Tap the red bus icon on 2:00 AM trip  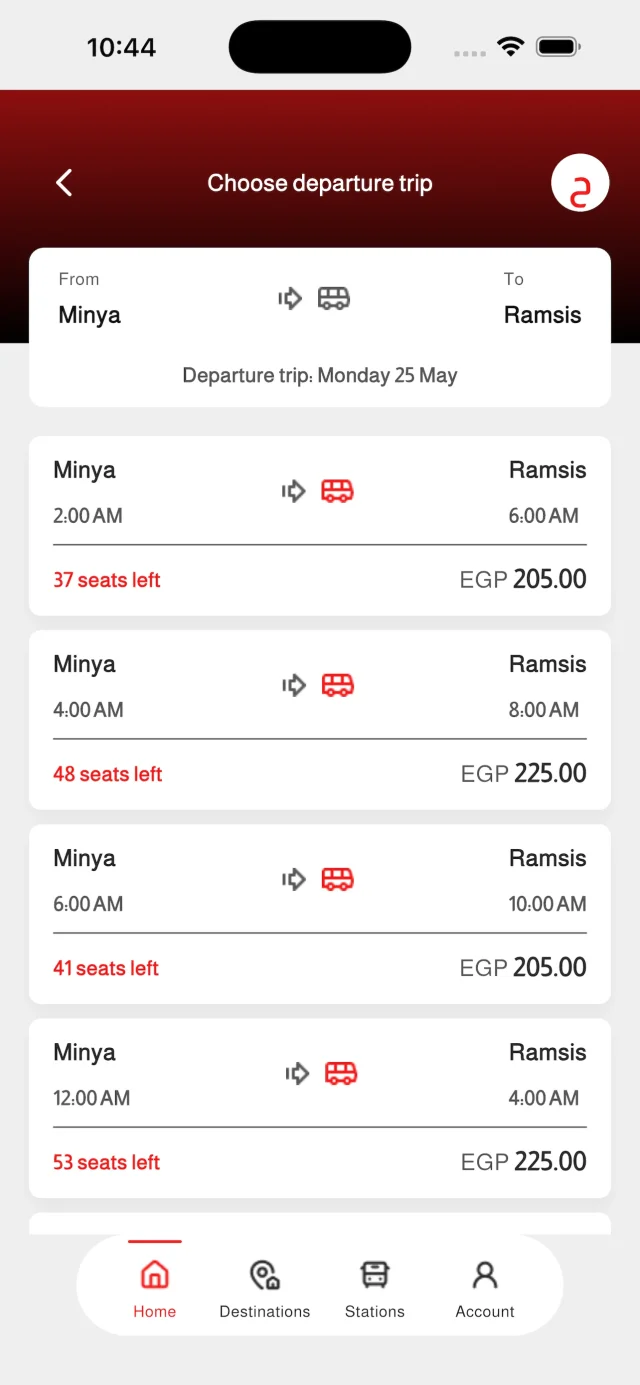(337, 491)
